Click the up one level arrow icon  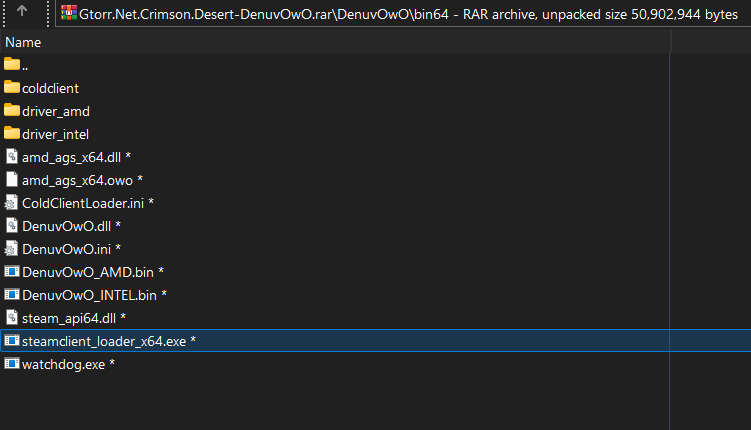pyautogui.click(x=22, y=11)
